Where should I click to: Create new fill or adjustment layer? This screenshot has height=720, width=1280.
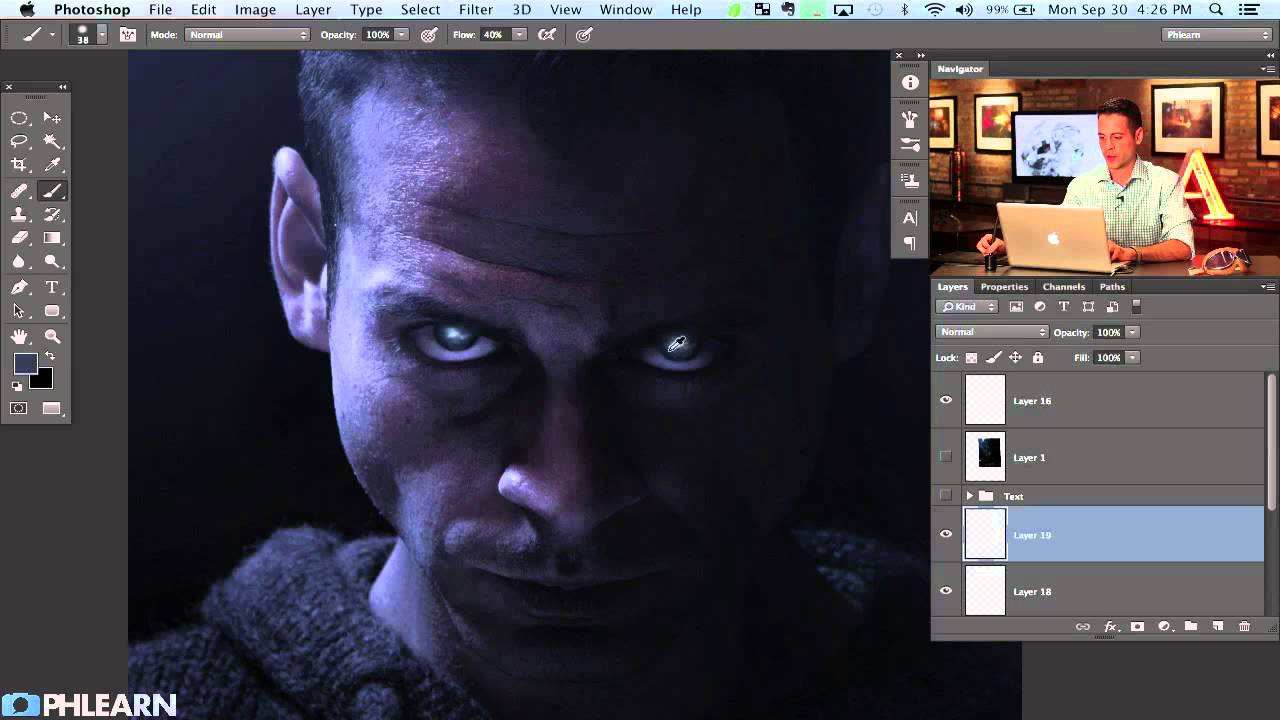[x=1164, y=627]
